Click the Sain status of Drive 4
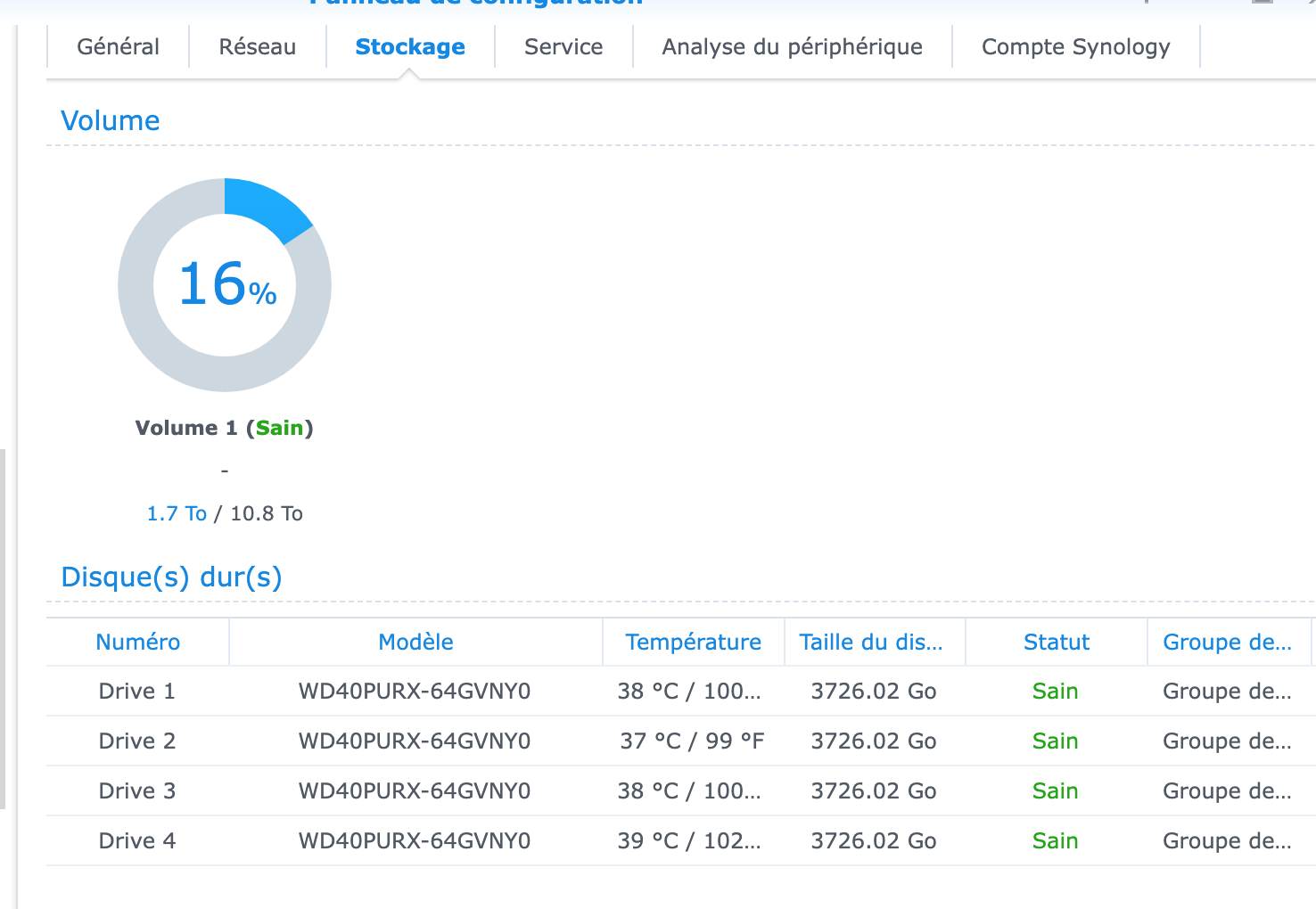 point(1055,841)
